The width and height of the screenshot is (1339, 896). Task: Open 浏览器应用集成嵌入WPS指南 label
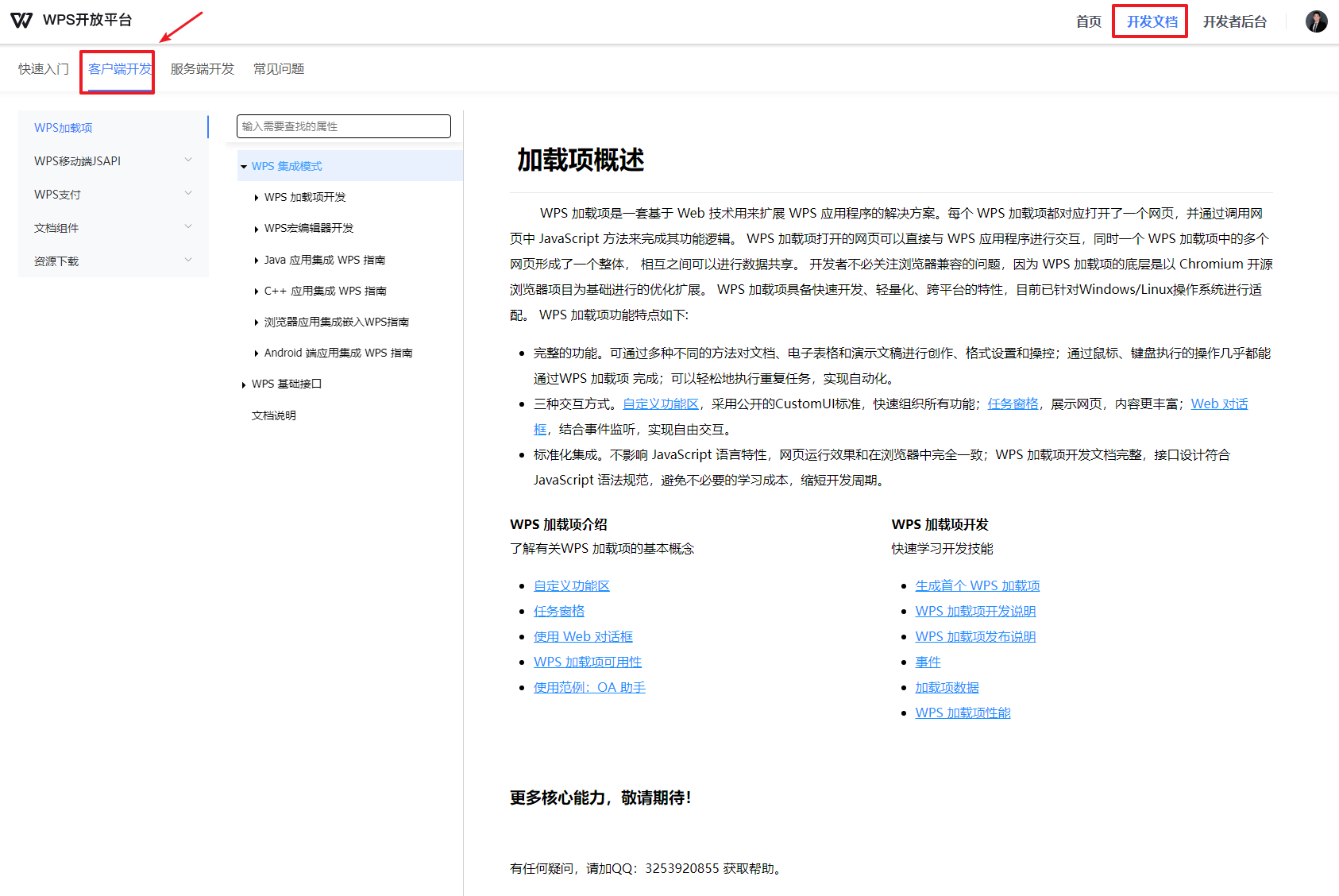(337, 322)
